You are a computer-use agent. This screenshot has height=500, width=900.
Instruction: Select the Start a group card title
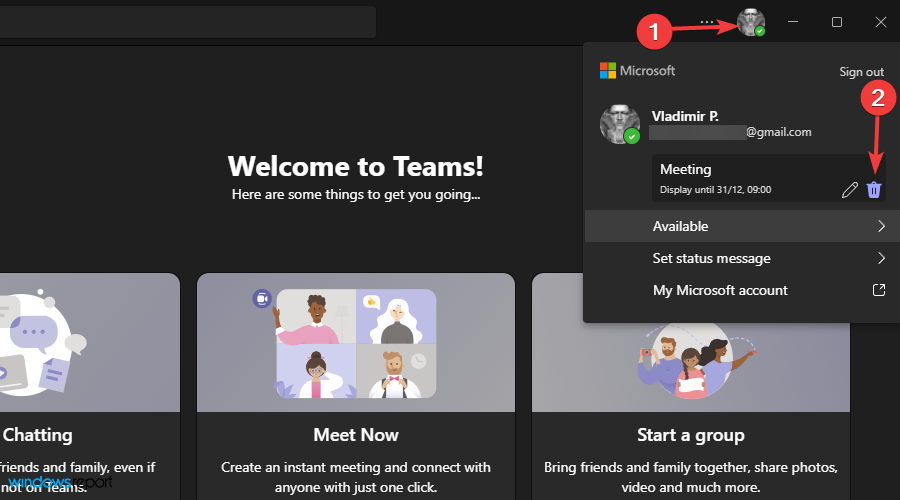point(690,435)
